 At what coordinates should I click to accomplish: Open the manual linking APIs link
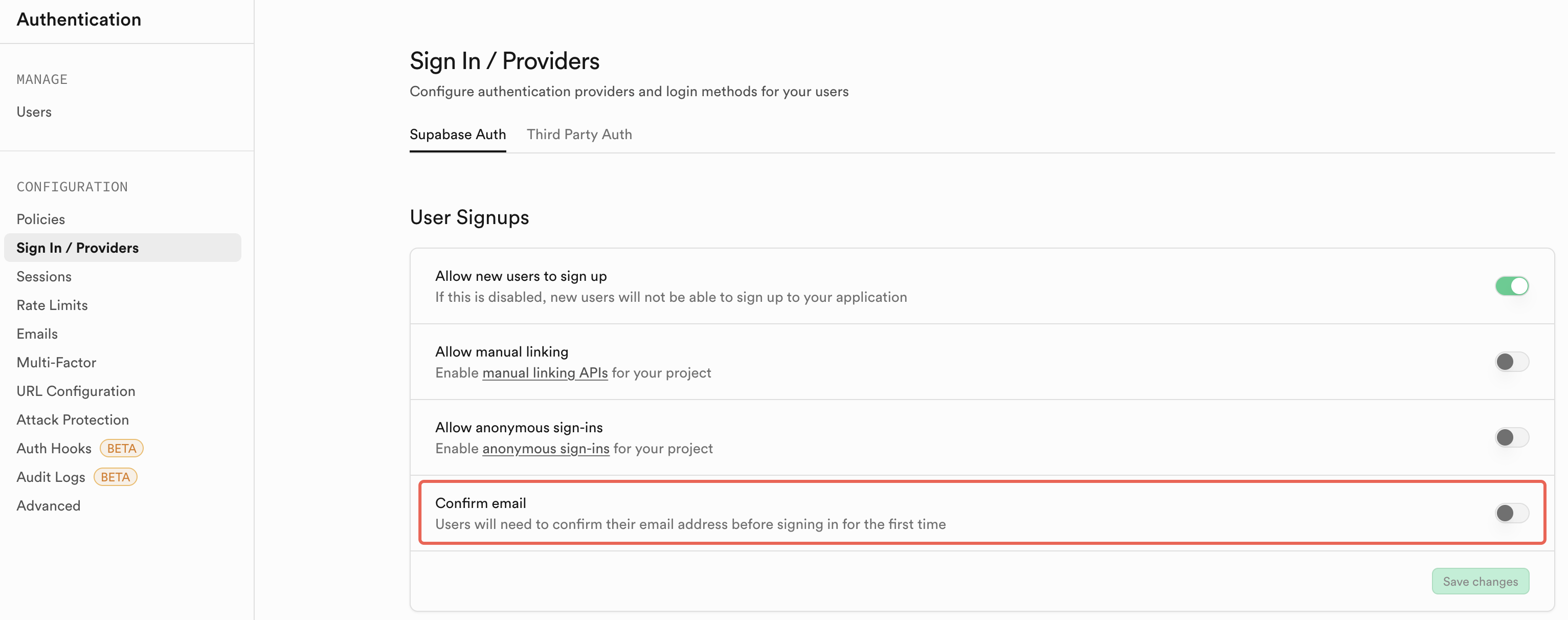point(545,373)
